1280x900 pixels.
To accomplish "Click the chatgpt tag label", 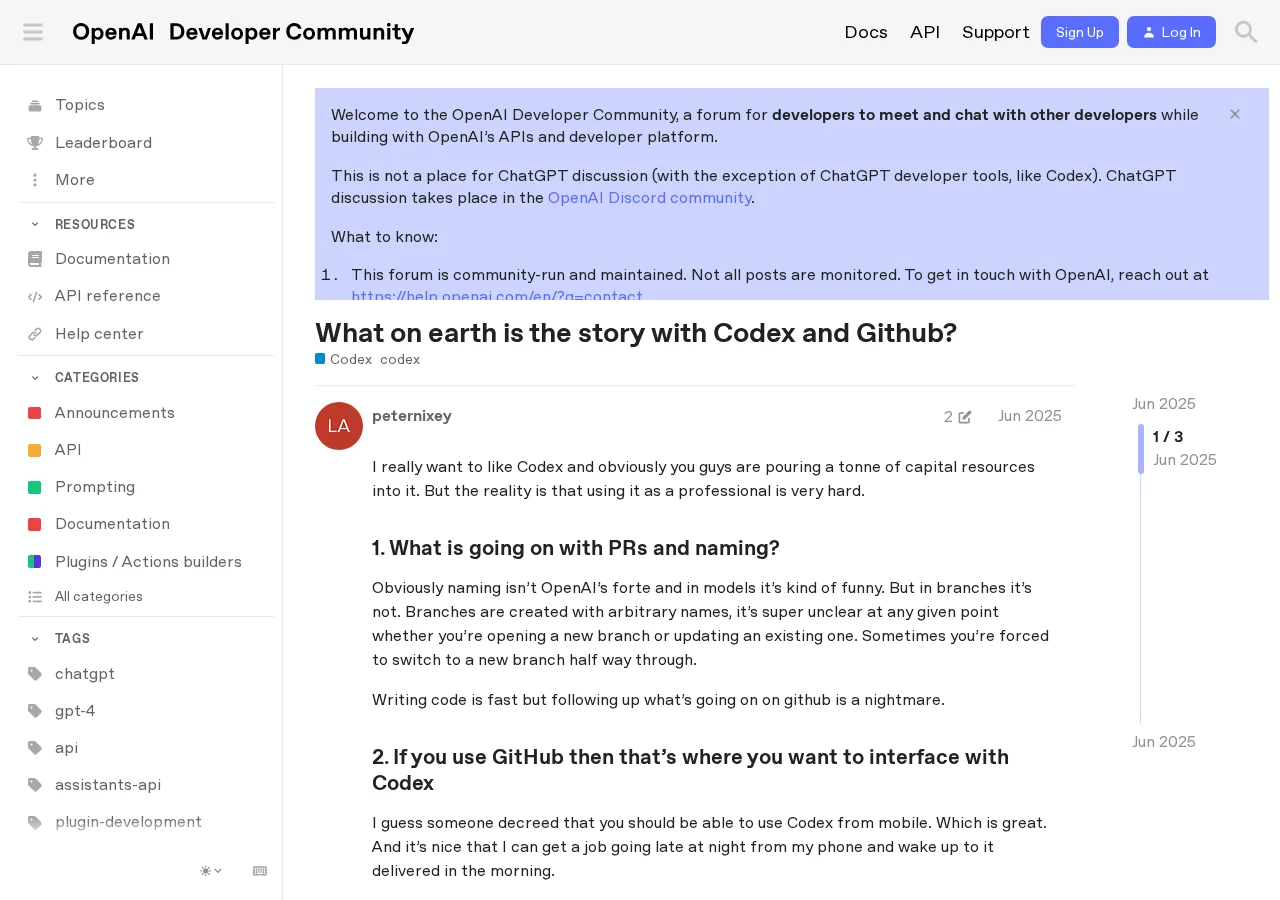I will click(x=85, y=674).
